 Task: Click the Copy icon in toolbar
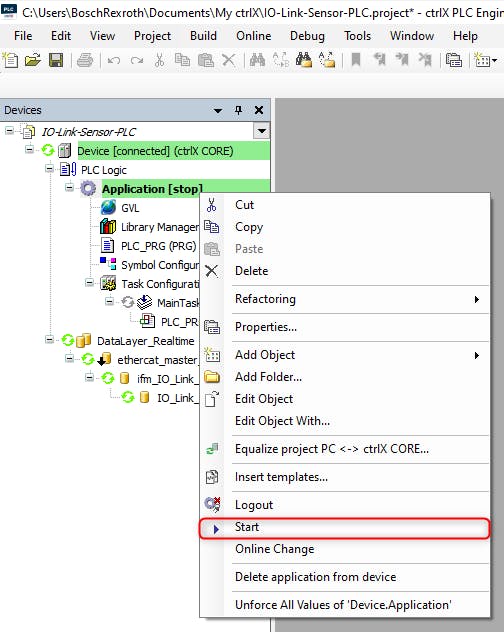point(182,60)
